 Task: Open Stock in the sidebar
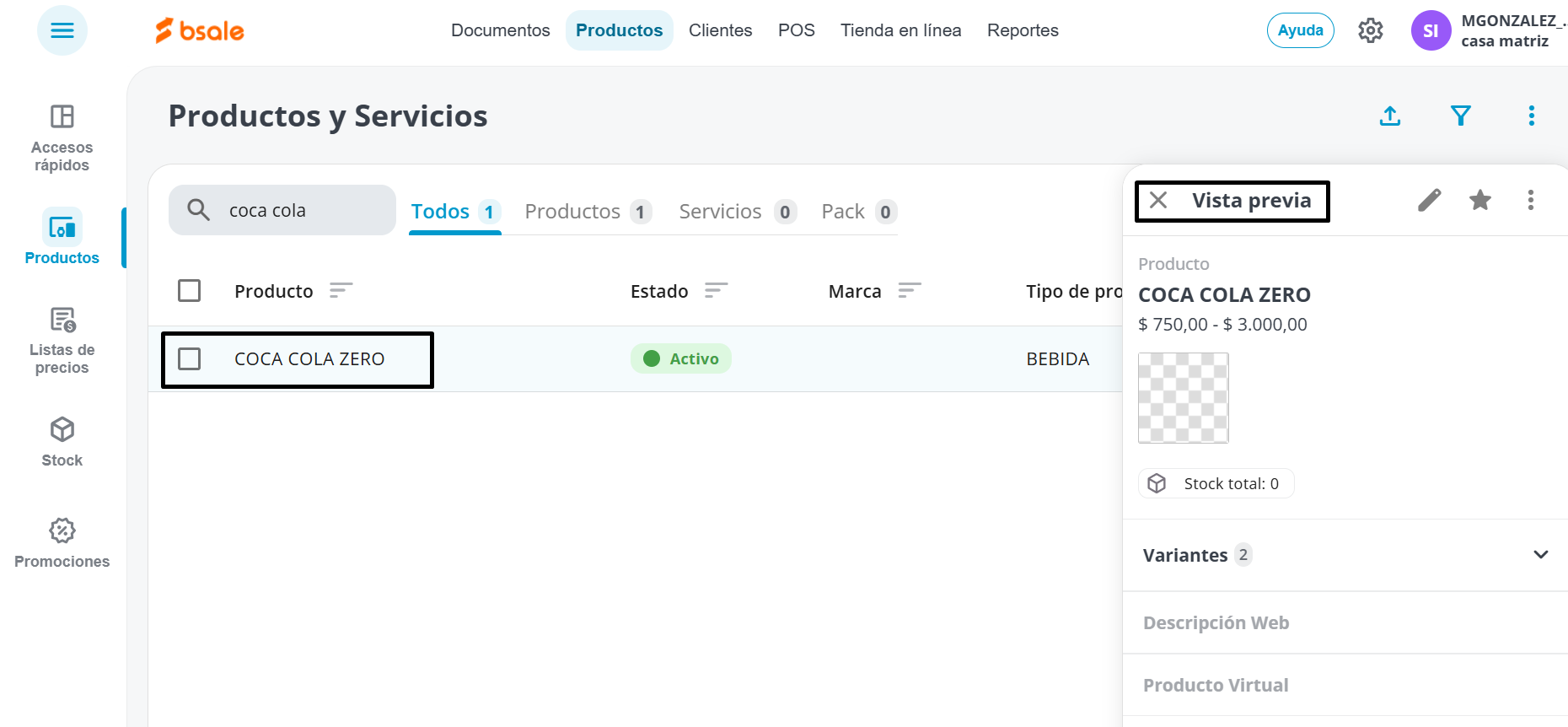pyautogui.click(x=62, y=442)
